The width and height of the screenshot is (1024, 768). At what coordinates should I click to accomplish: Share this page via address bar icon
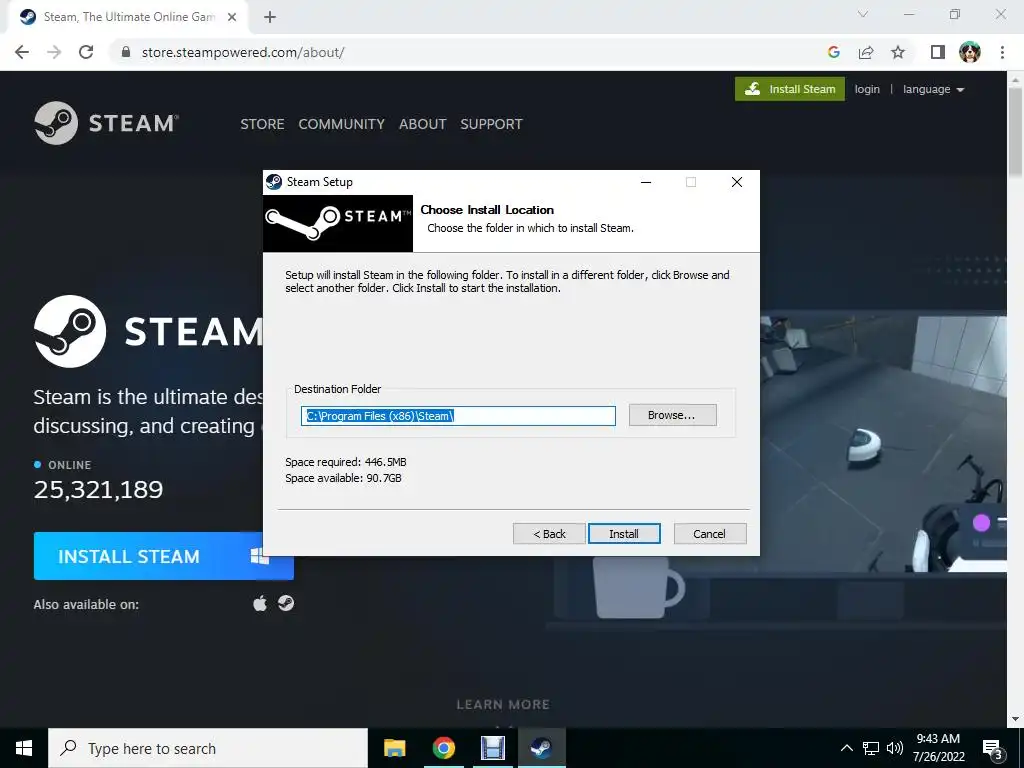pyautogui.click(x=866, y=52)
